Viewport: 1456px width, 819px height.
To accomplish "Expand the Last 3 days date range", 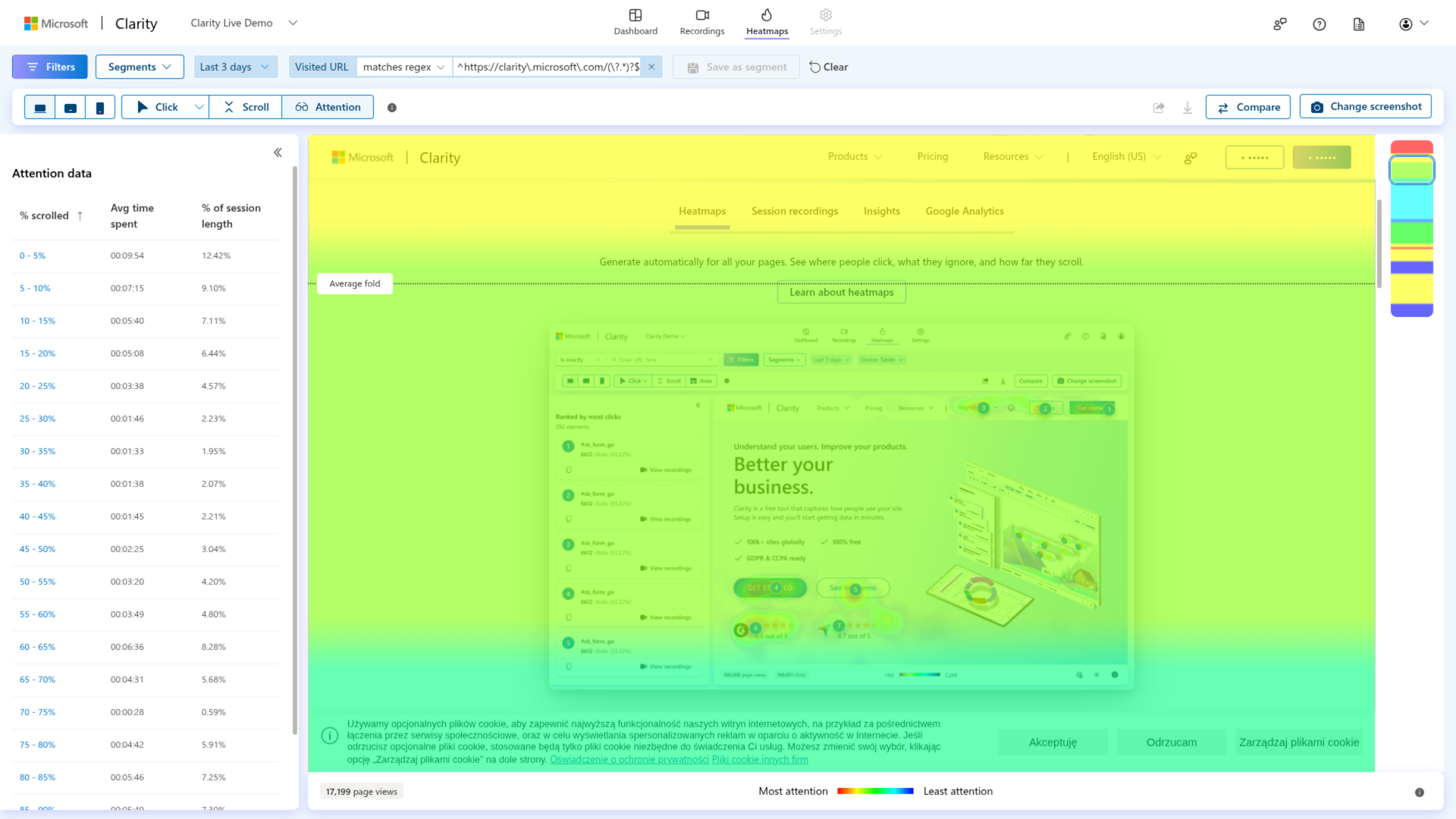I will coord(235,67).
